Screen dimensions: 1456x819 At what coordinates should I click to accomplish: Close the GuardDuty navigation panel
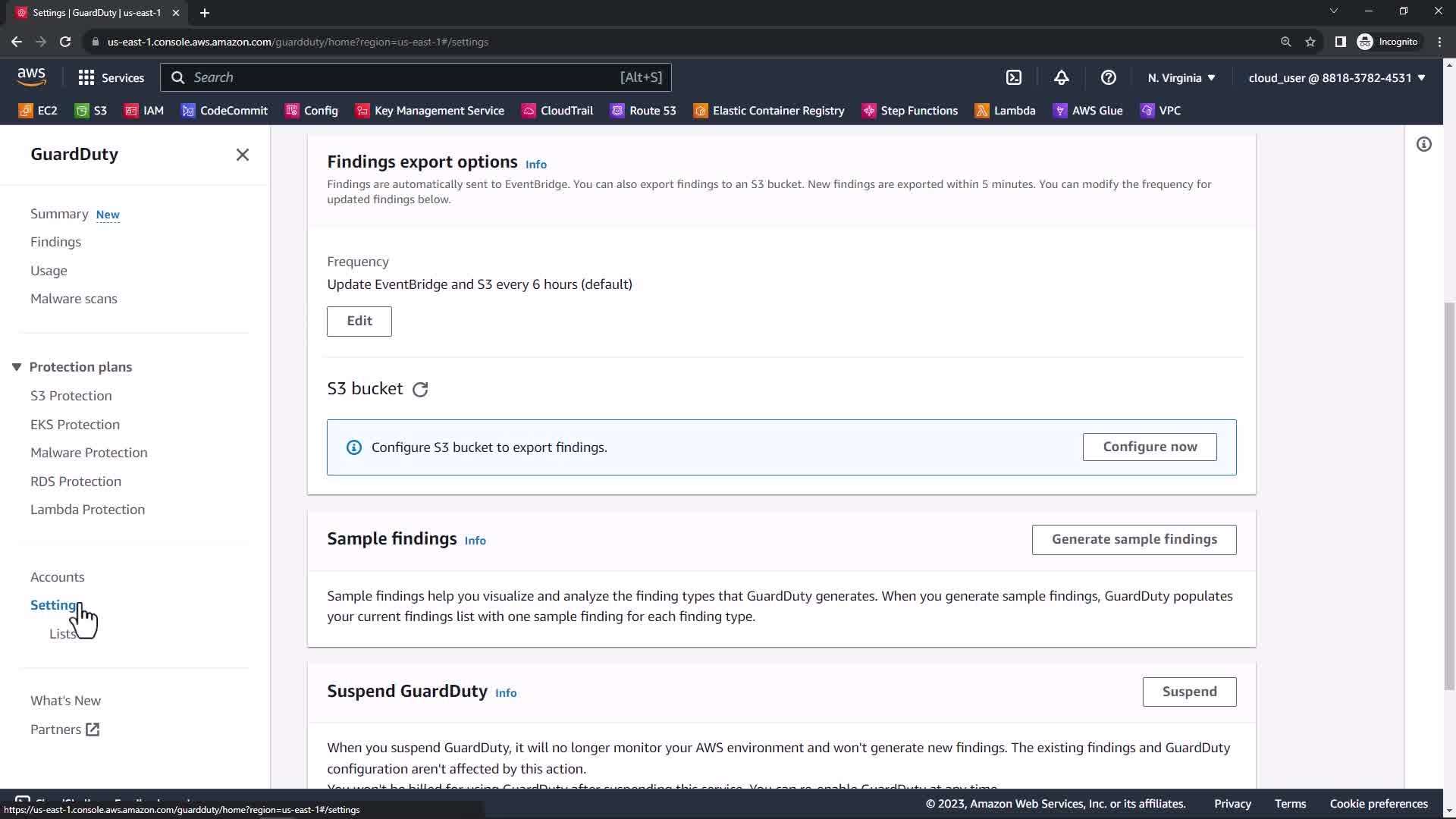click(x=242, y=155)
